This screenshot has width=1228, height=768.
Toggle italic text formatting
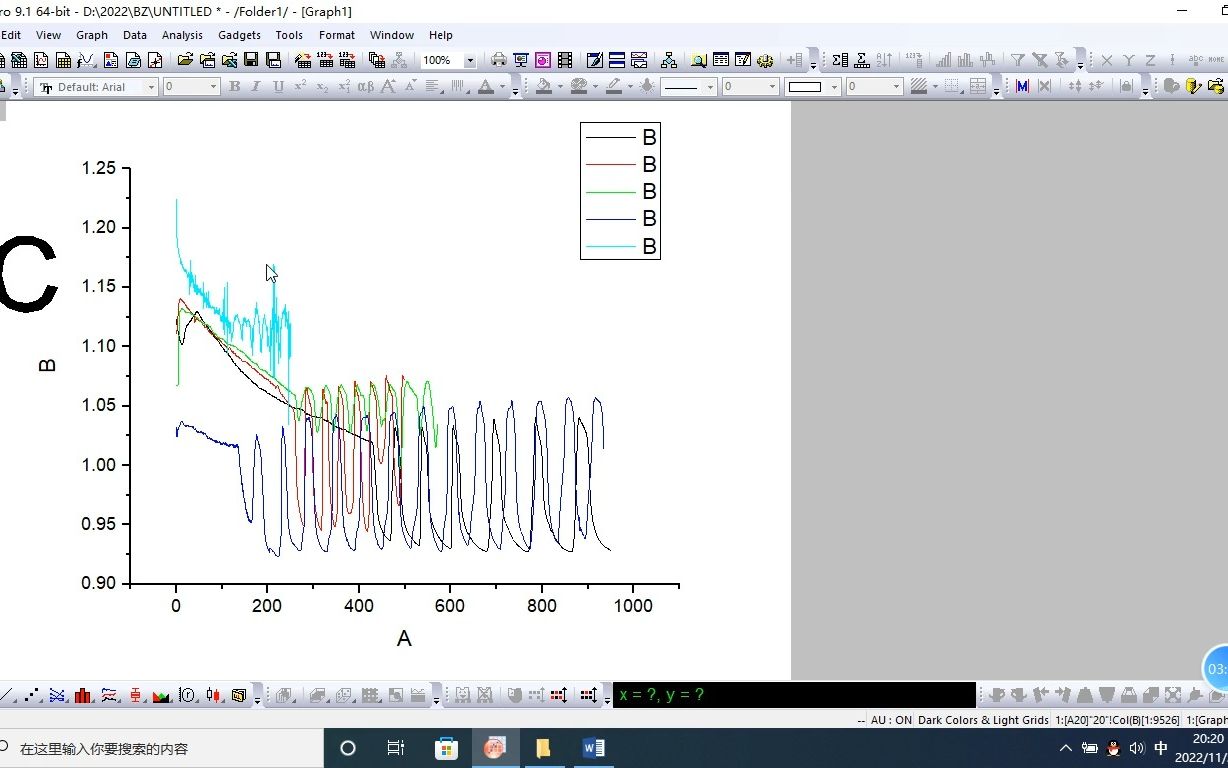point(256,87)
